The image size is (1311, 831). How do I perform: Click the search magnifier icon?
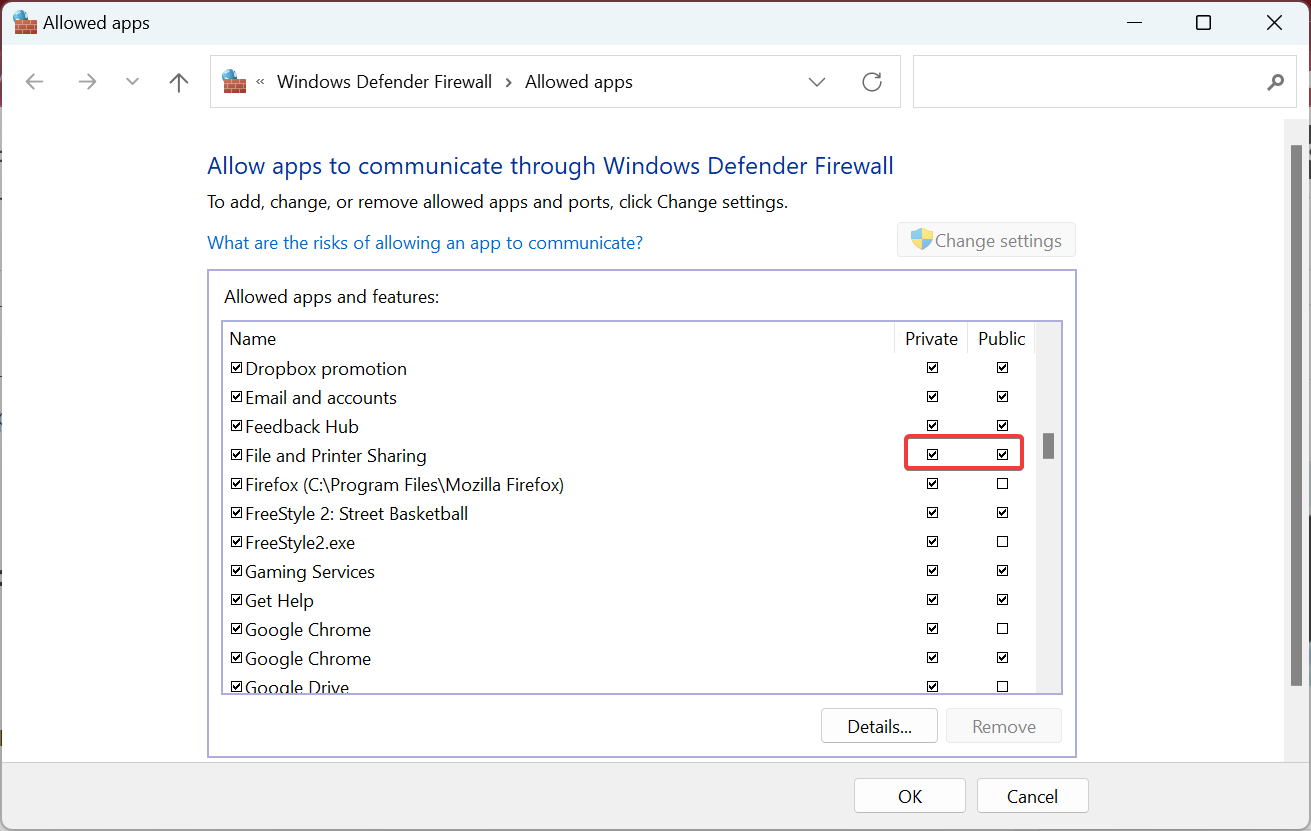tap(1275, 82)
